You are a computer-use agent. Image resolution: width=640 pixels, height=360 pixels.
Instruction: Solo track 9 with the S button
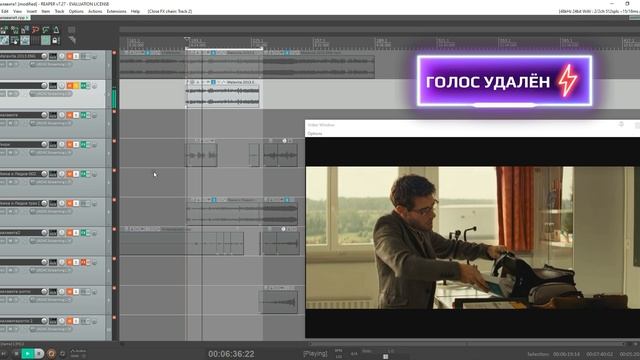(76, 291)
